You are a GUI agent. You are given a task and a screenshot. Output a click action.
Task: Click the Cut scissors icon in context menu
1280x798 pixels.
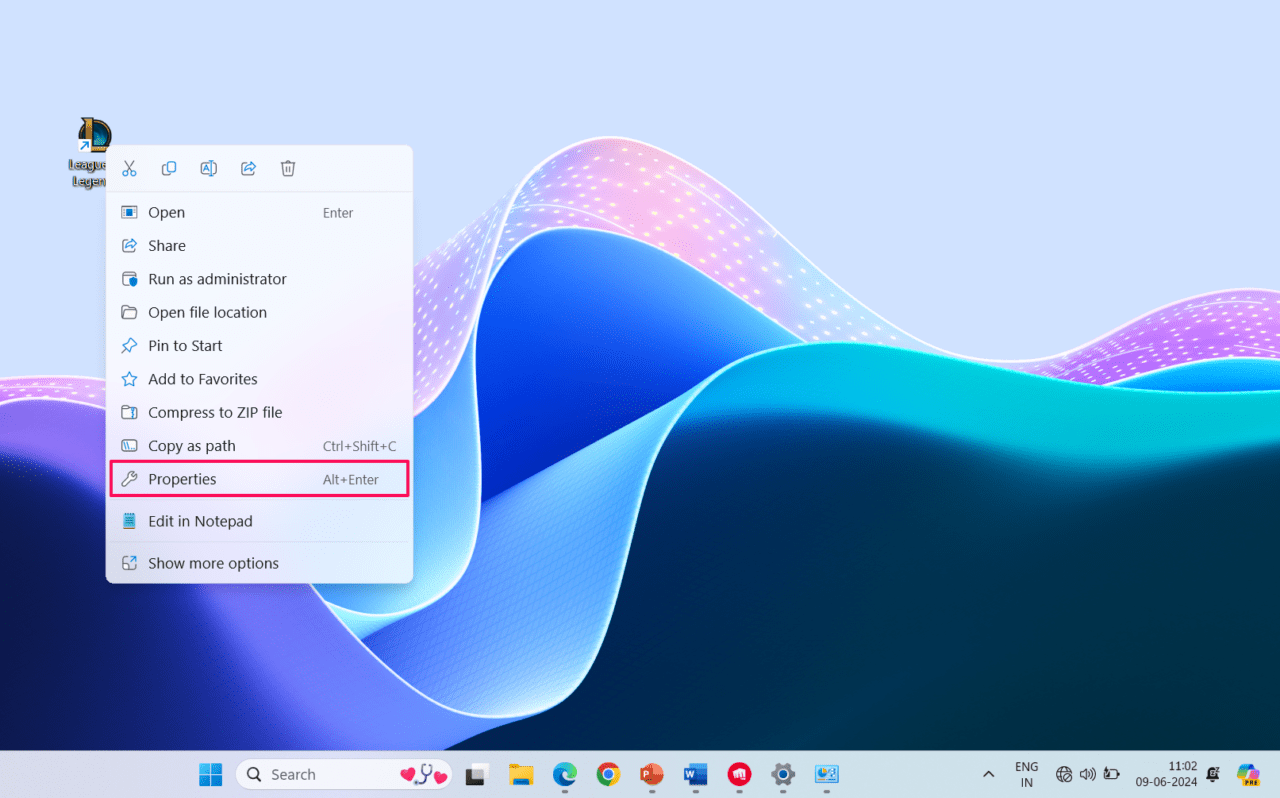pos(129,169)
